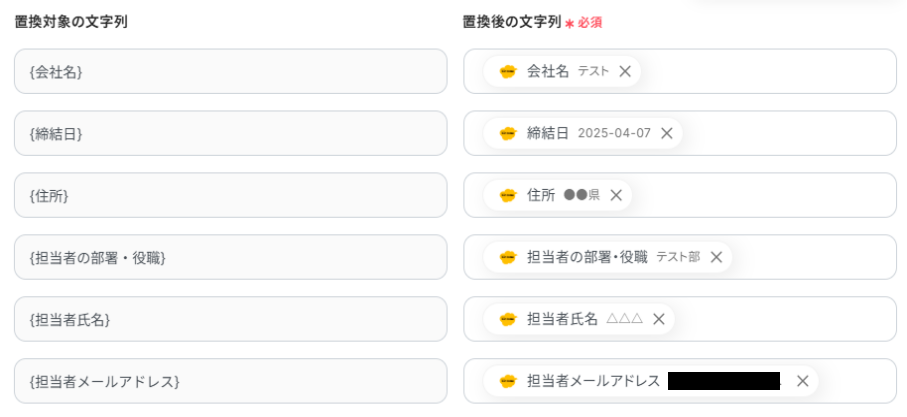The height and width of the screenshot is (417, 907).
Task: Delete the 担当者氏名 tag using X
Action: [659, 320]
